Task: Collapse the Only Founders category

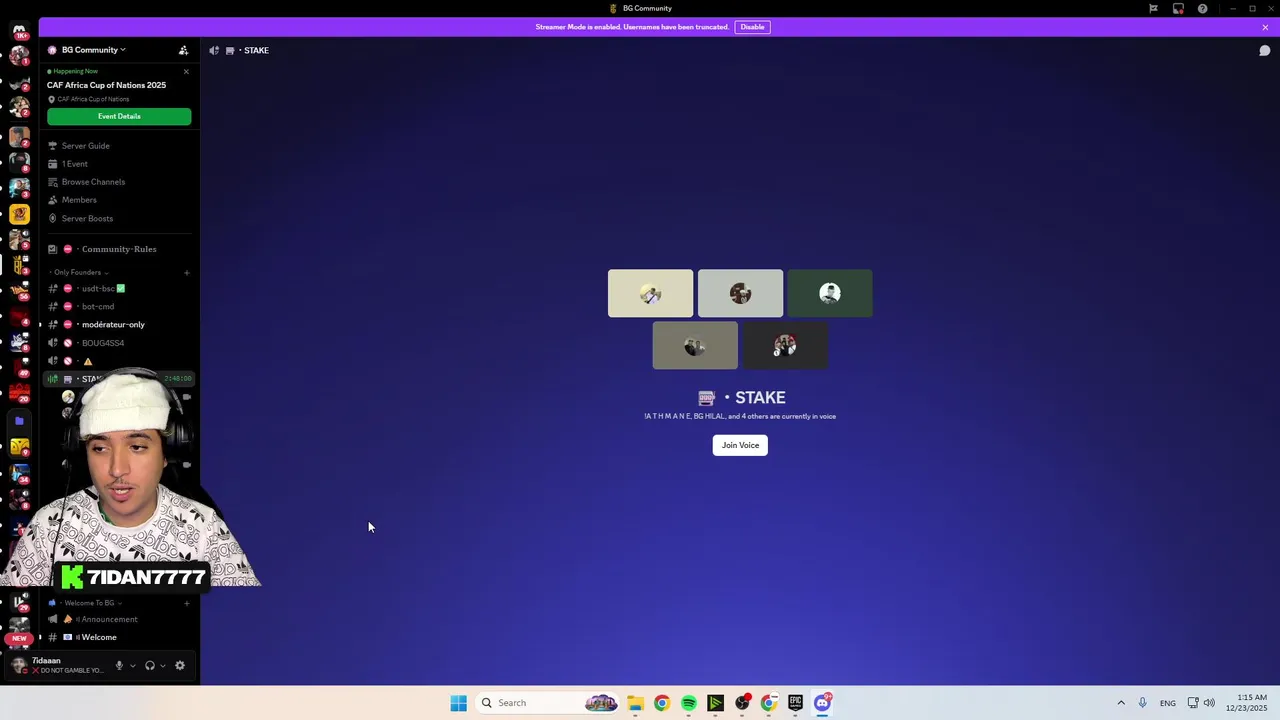Action: [80, 272]
